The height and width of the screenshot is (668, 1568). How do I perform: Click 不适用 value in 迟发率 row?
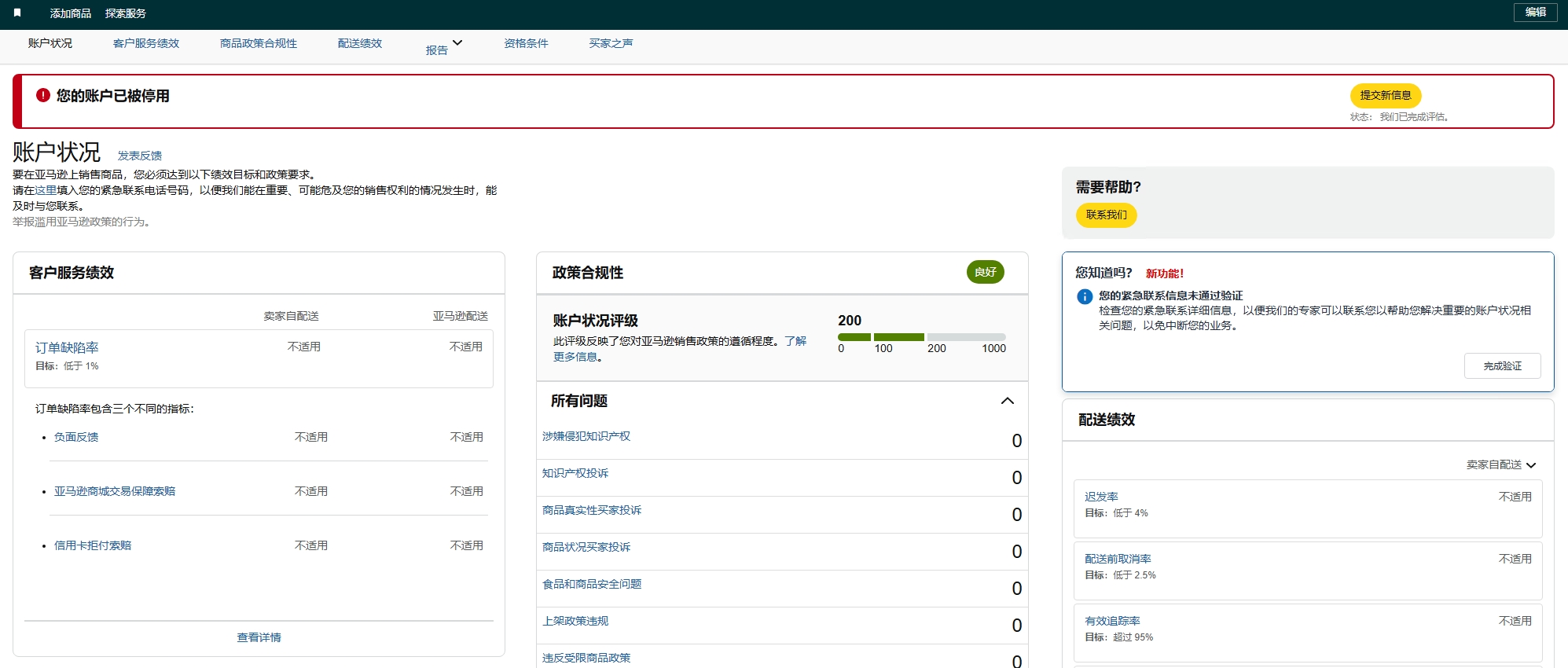(x=1515, y=497)
